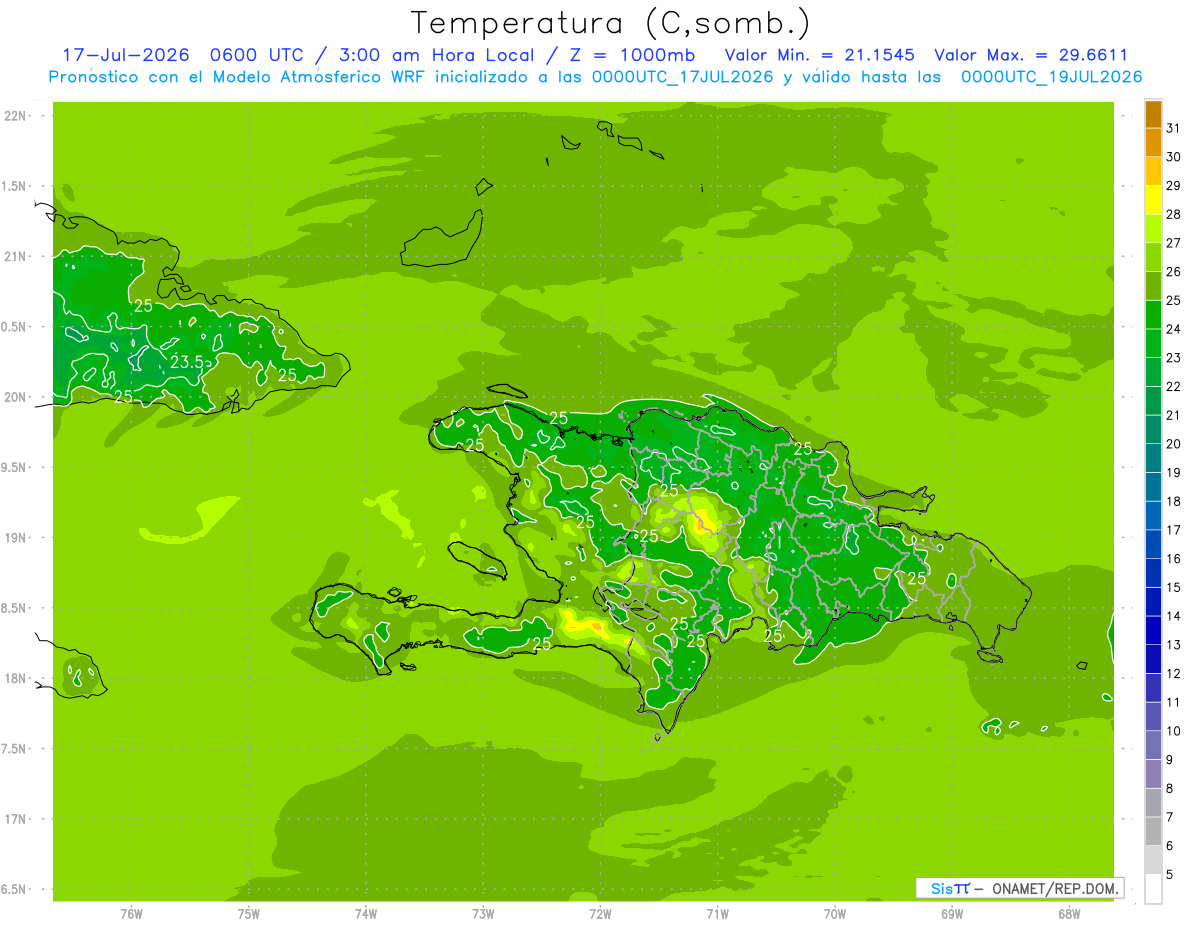This screenshot has width=1200, height=927.
Task: Click the legend value "27" on color scale
Action: [x=1173, y=243]
